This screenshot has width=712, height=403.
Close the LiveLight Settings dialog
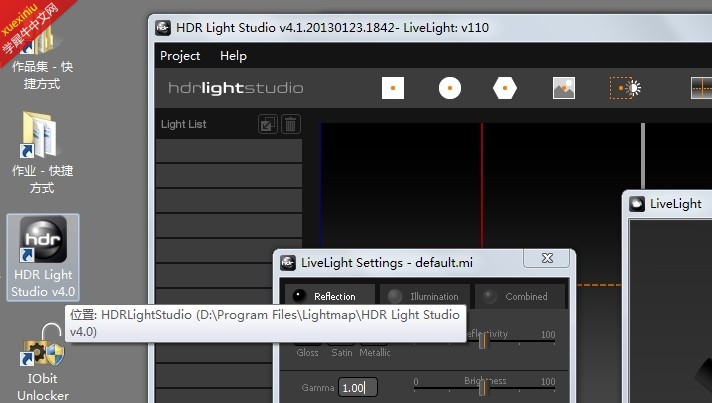547,258
